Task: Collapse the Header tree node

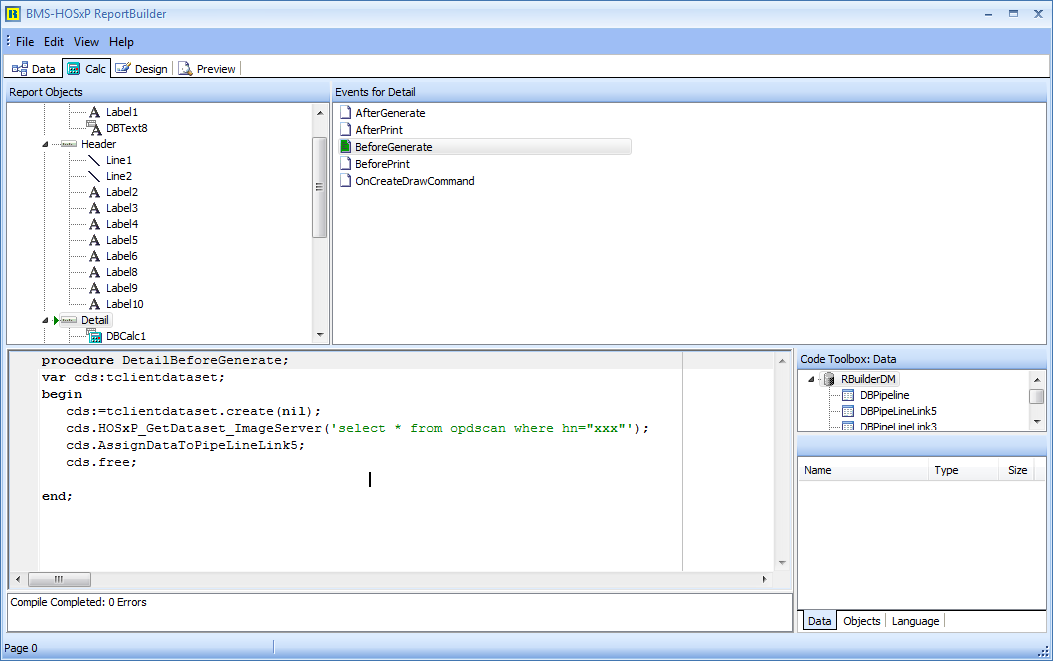Action: [45, 144]
